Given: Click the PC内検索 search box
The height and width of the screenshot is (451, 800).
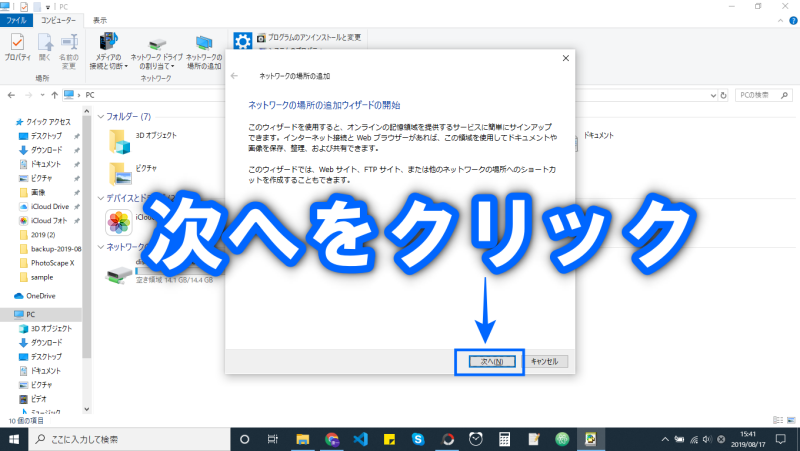Looking at the screenshot, I should 760,95.
